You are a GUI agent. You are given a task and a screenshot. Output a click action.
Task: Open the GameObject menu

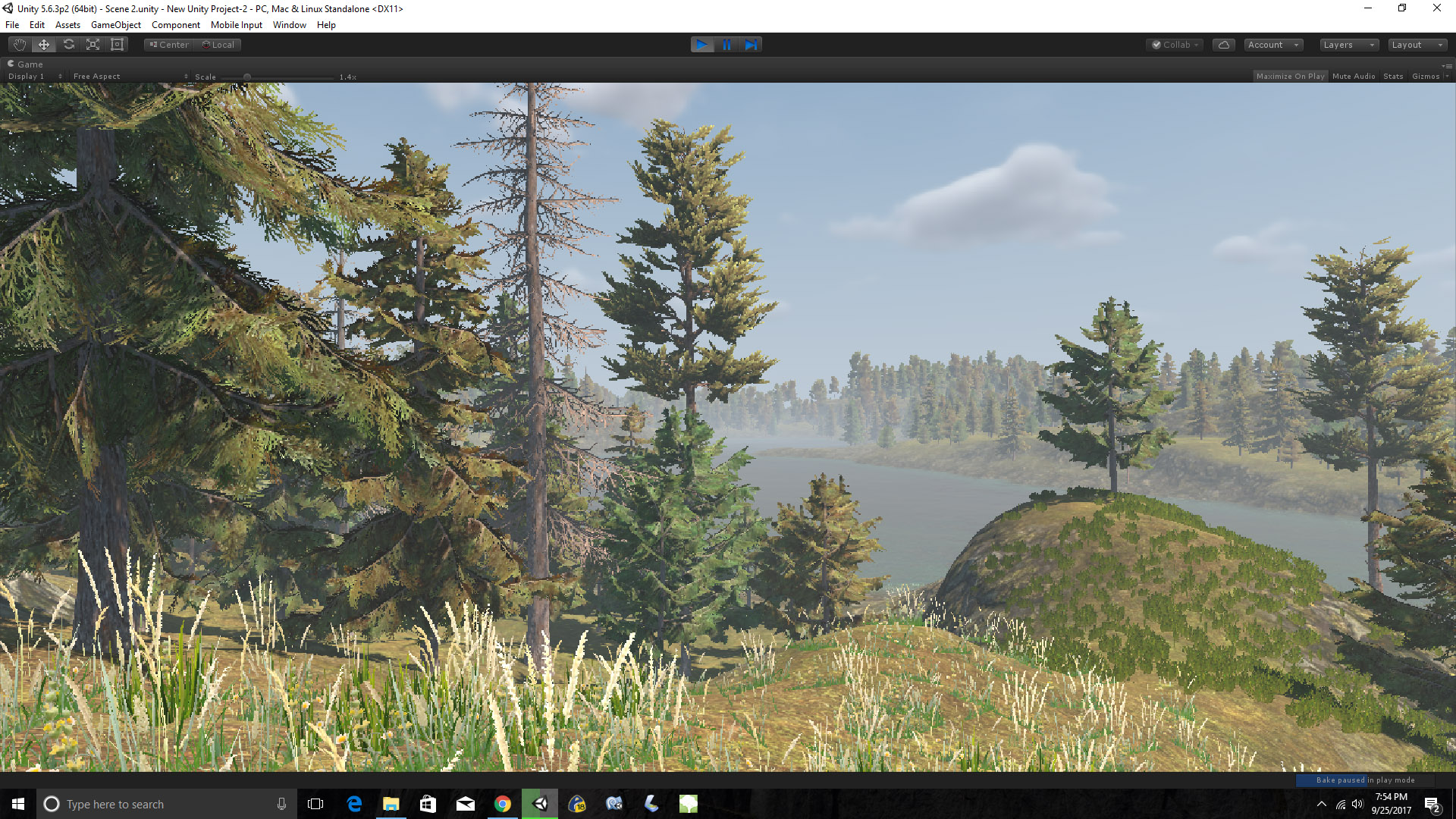pos(115,25)
